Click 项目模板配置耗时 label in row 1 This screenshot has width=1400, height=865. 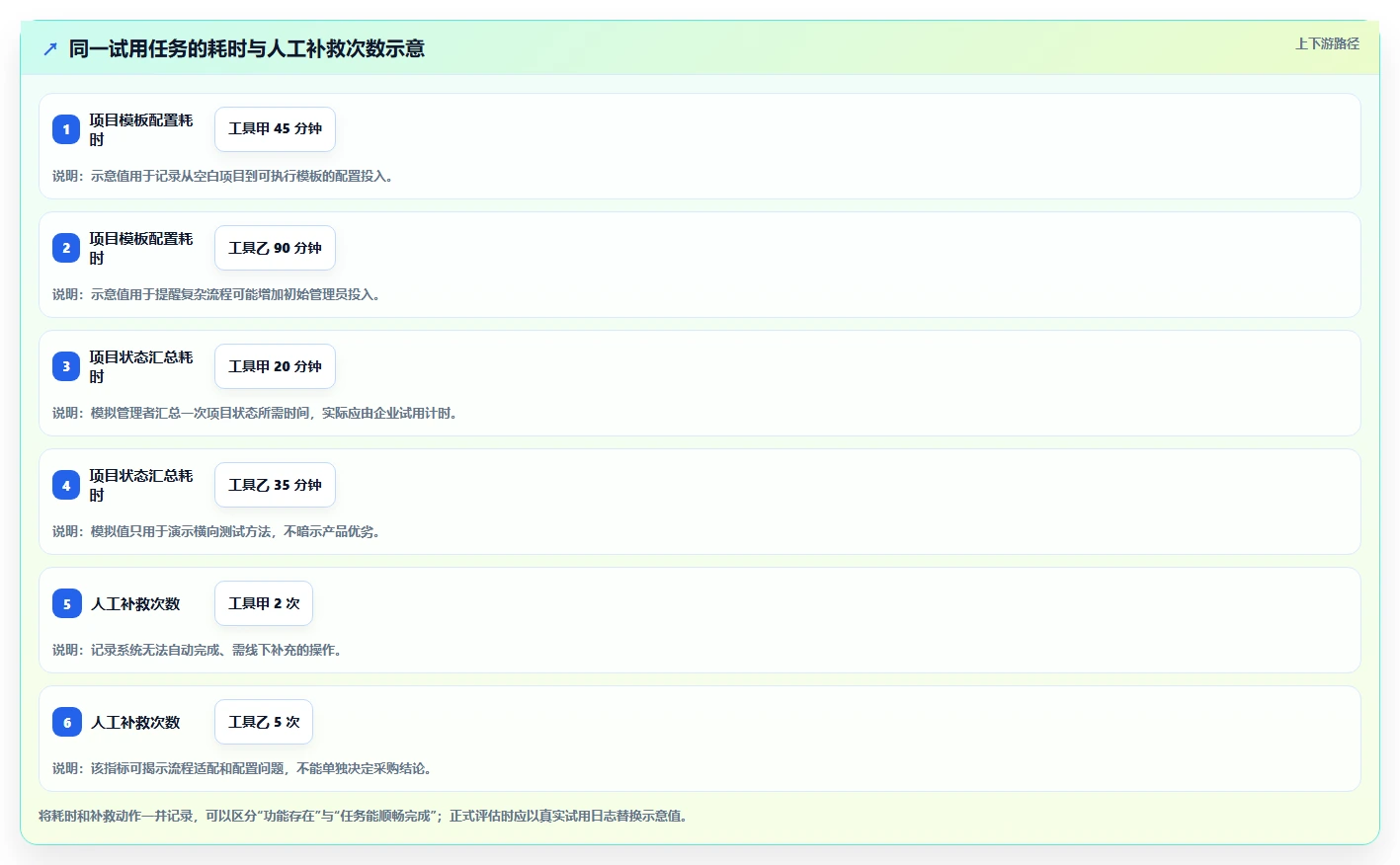[141, 129]
